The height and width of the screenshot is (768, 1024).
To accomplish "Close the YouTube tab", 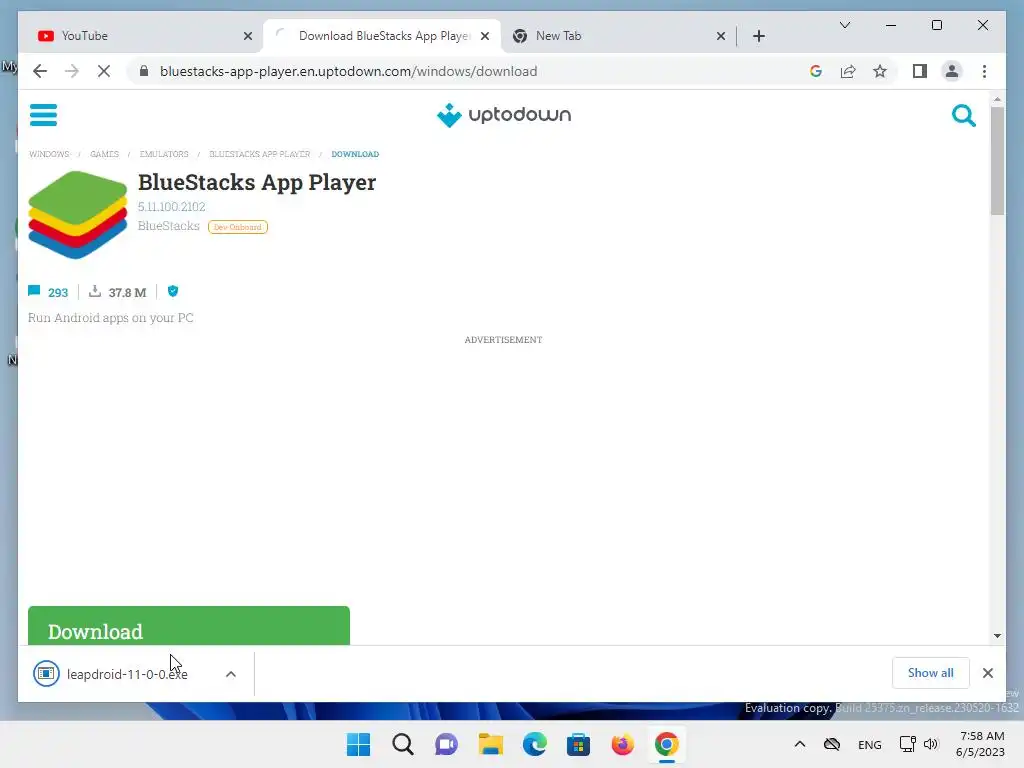I will coord(248,36).
